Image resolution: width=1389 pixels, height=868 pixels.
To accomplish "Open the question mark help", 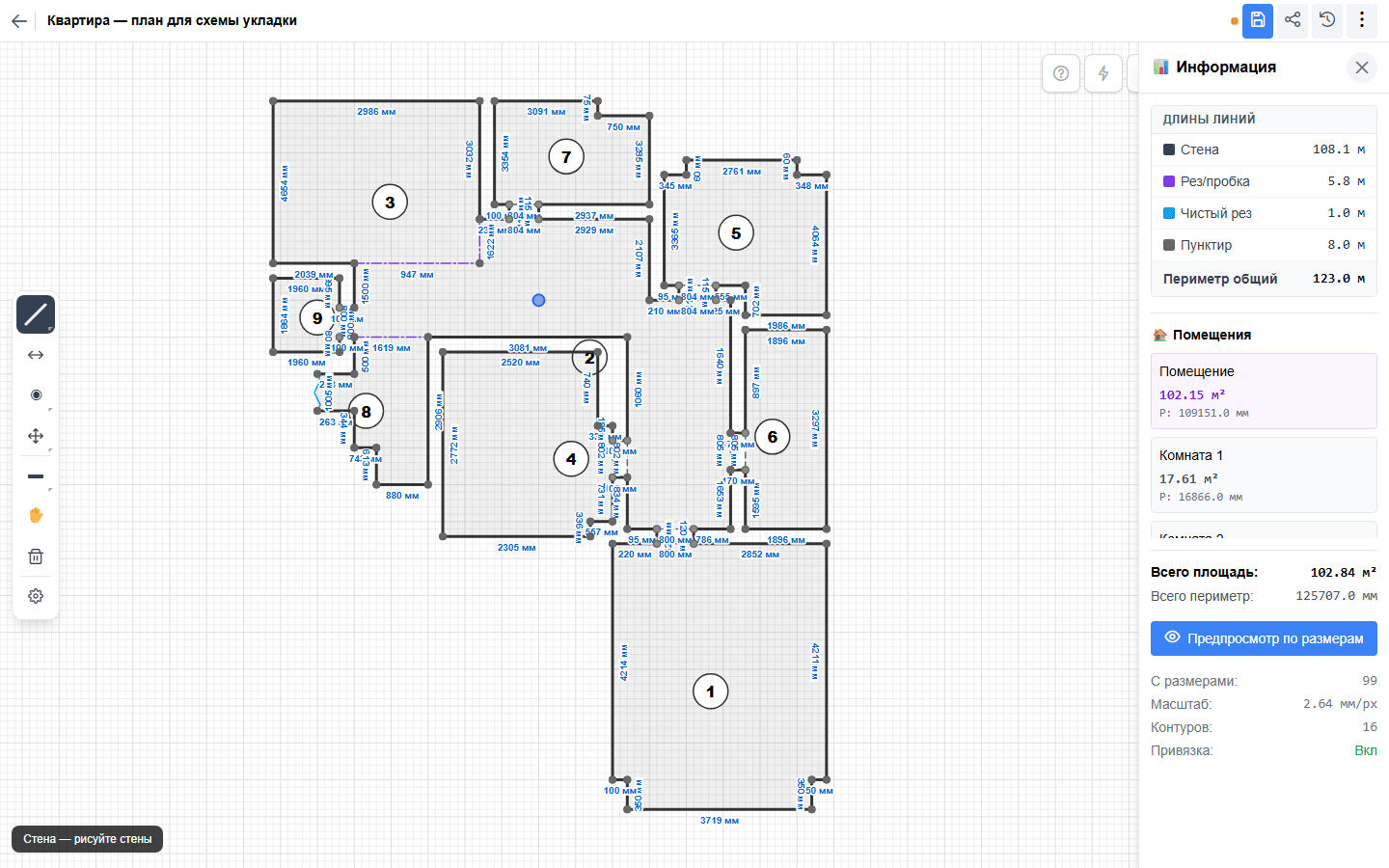I will [1061, 73].
